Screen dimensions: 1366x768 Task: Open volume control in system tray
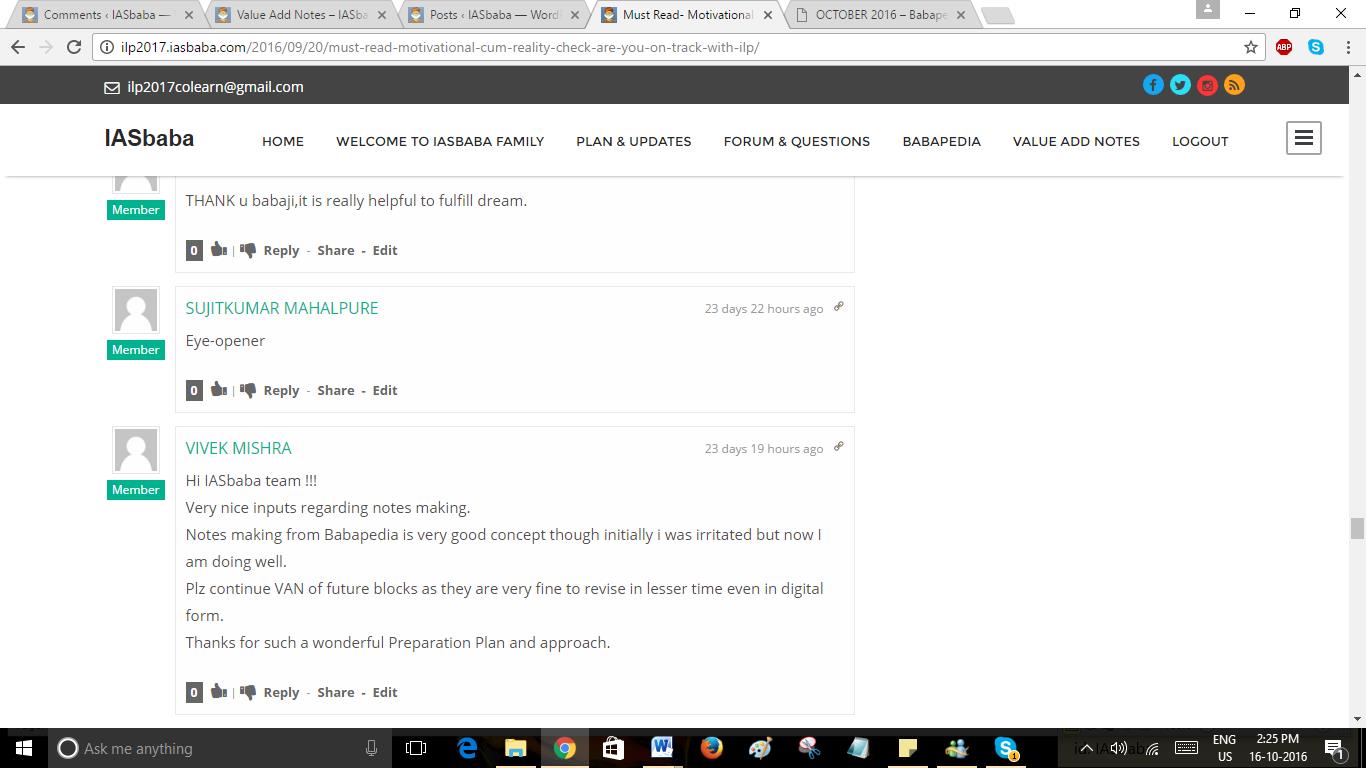tap(1119, 748)
